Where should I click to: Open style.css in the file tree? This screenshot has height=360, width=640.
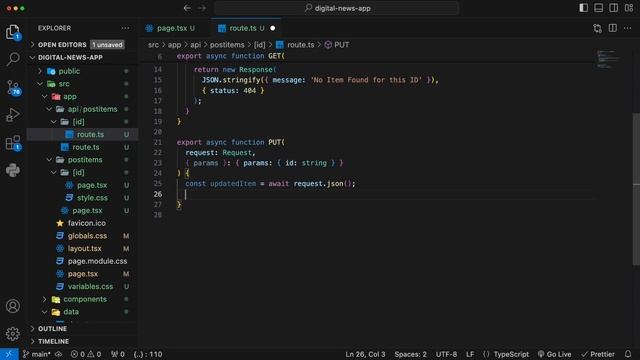(82, 198)
